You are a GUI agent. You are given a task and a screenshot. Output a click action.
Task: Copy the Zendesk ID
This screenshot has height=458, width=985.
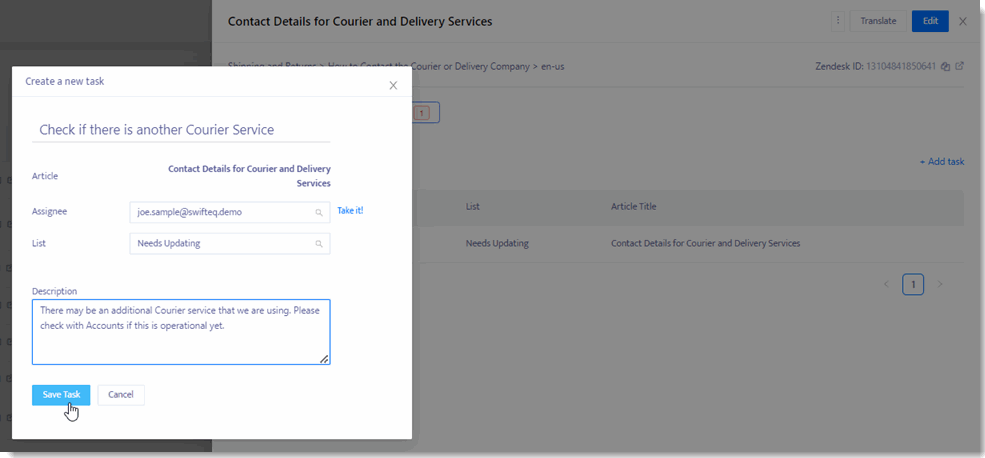point(945,67)
